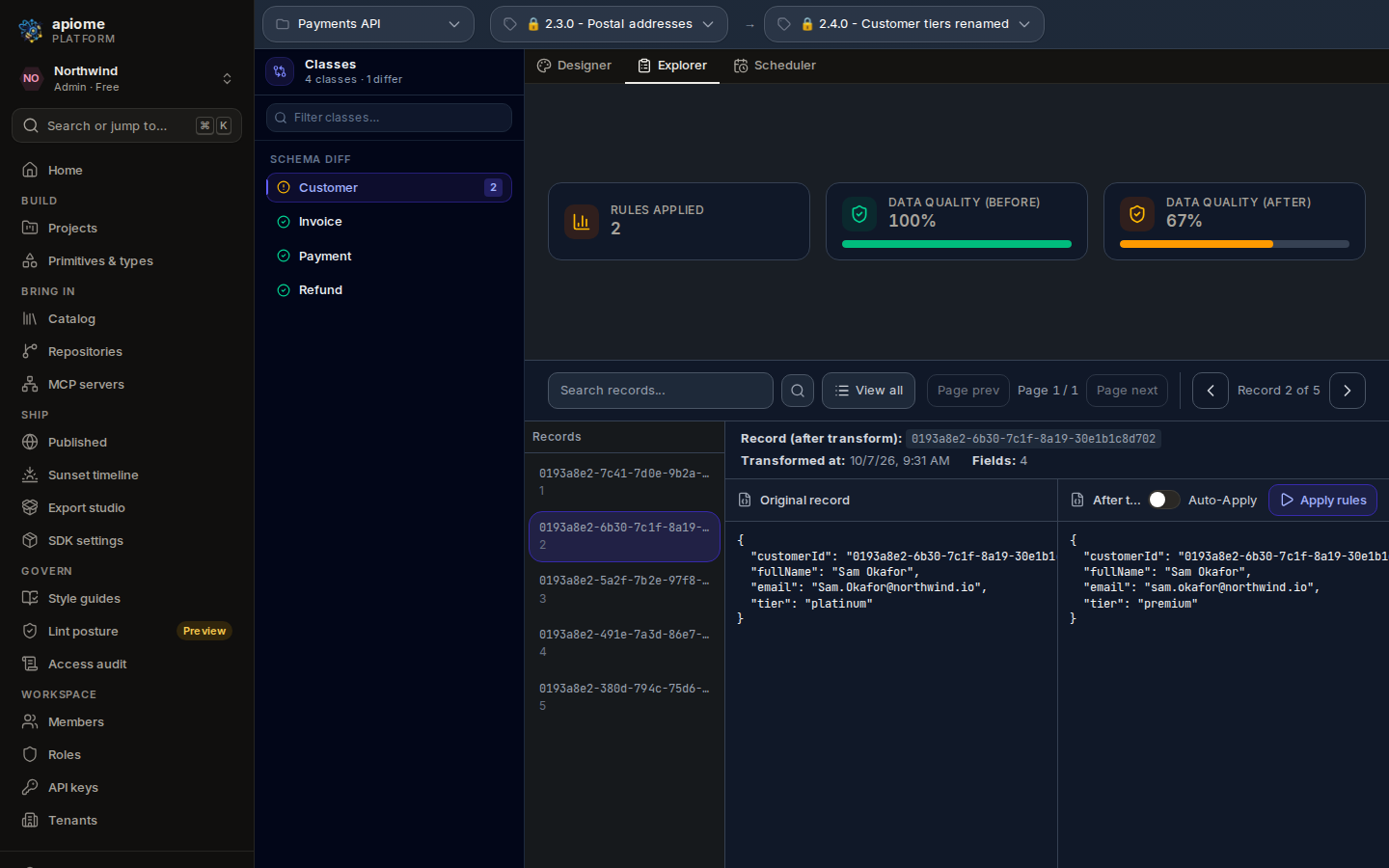The height and width of the screenshot is (868, 1389).
Task: Open Export studio
Action: coord(126,507)
